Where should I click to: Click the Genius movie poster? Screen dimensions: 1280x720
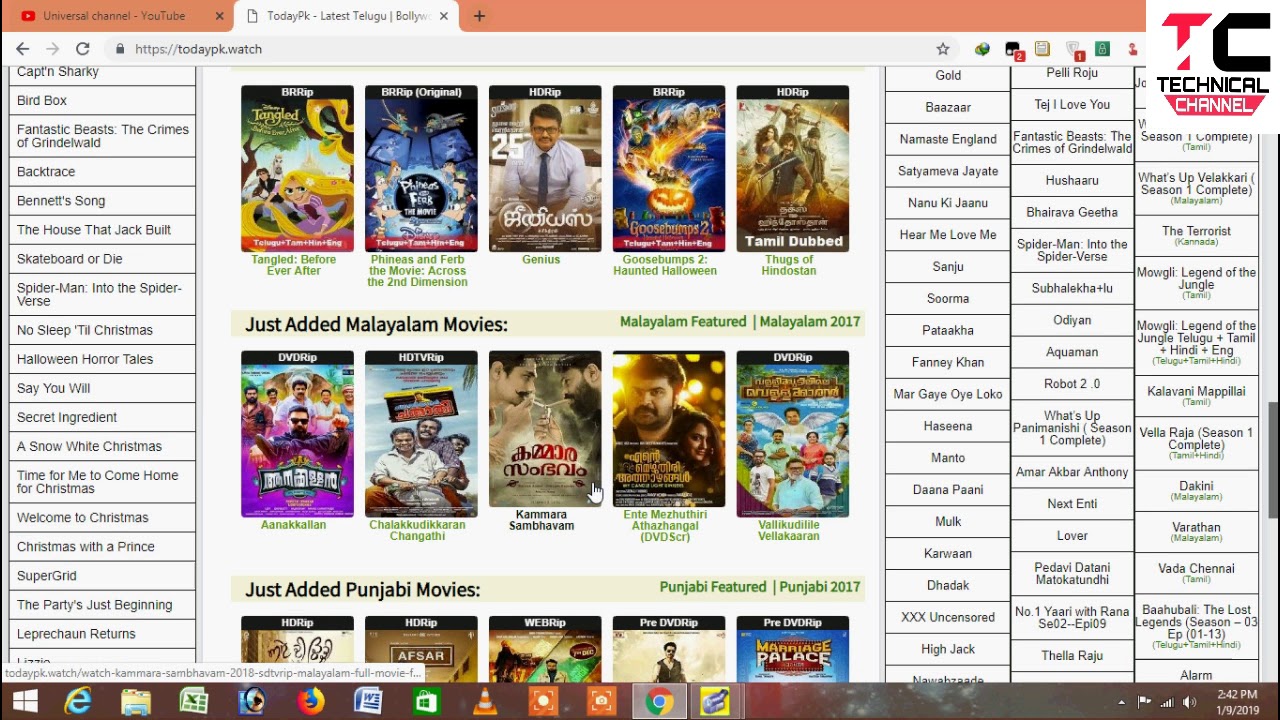click(545, 169)
